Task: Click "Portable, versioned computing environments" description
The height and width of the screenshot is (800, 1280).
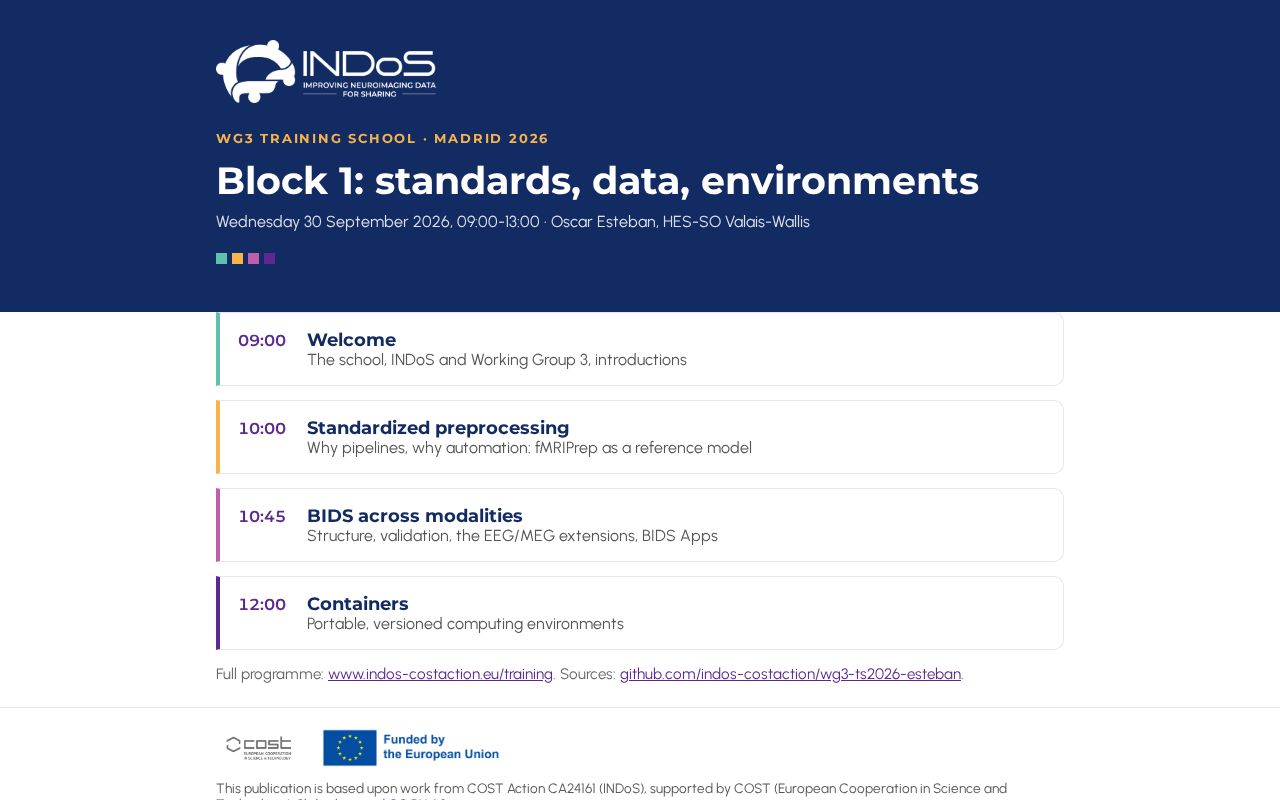Action: (465, 624)
